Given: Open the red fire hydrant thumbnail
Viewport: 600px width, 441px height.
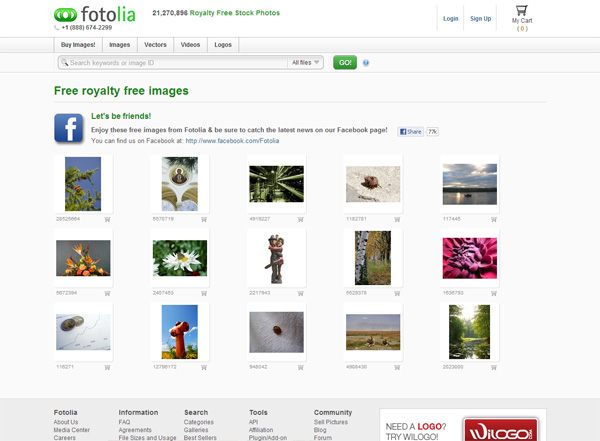Looking at the screenshot, I should [x=179, y=331].
